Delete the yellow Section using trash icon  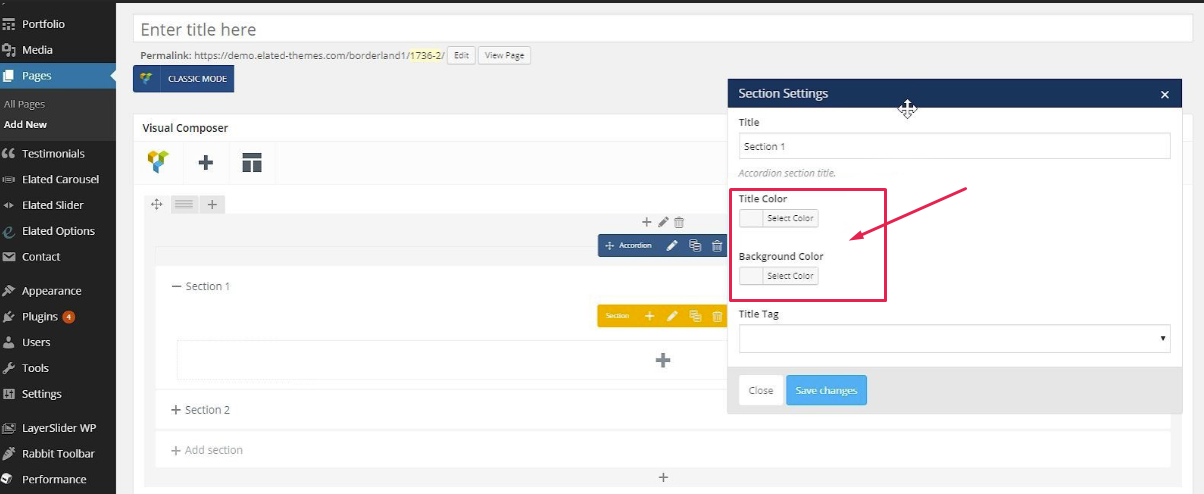pos(717,316)
